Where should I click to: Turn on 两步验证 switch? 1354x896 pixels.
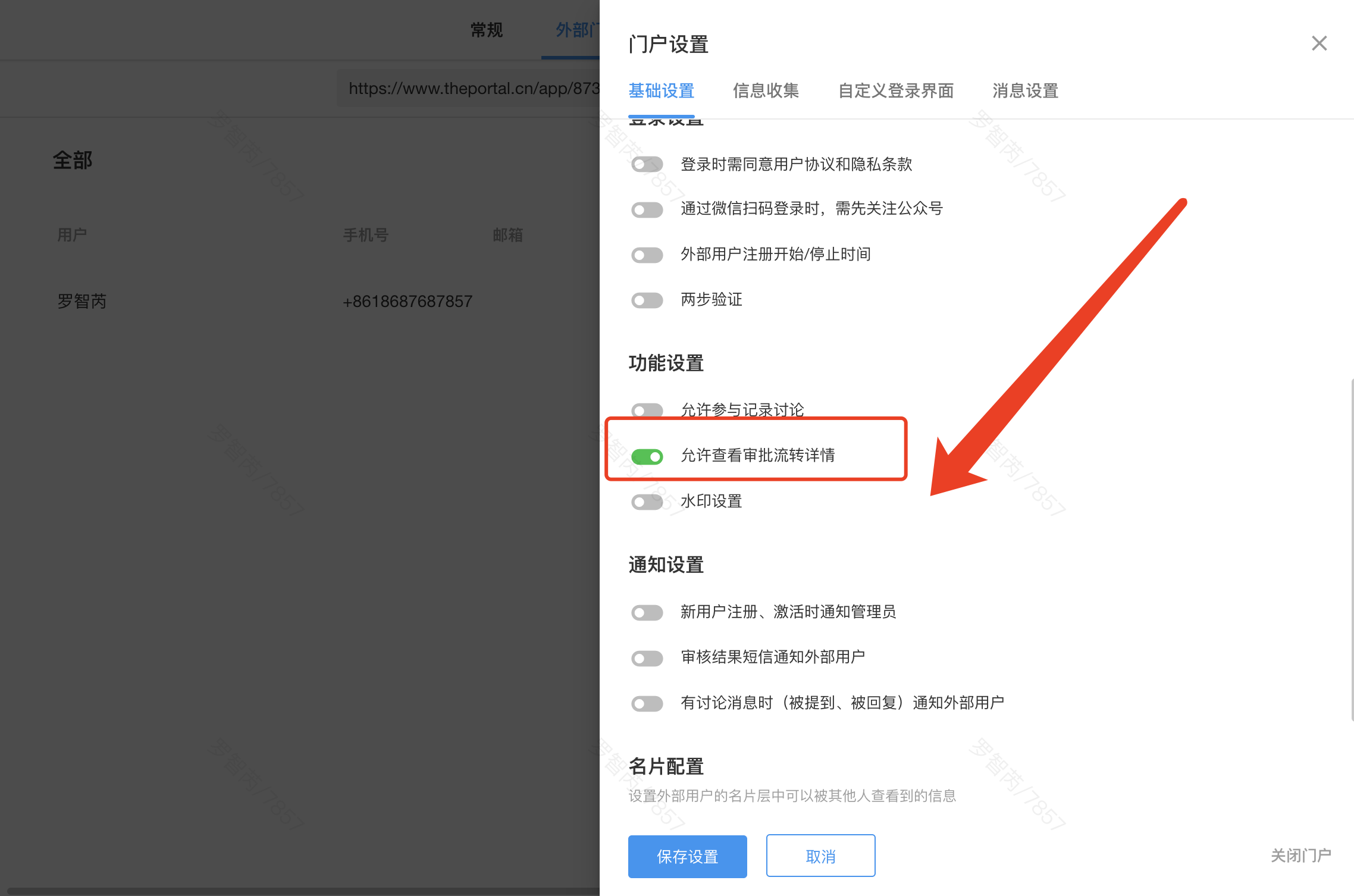647,300
